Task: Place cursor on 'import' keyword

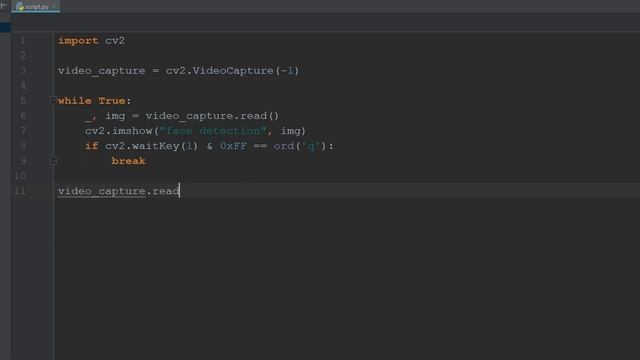Action: [78, 40]
